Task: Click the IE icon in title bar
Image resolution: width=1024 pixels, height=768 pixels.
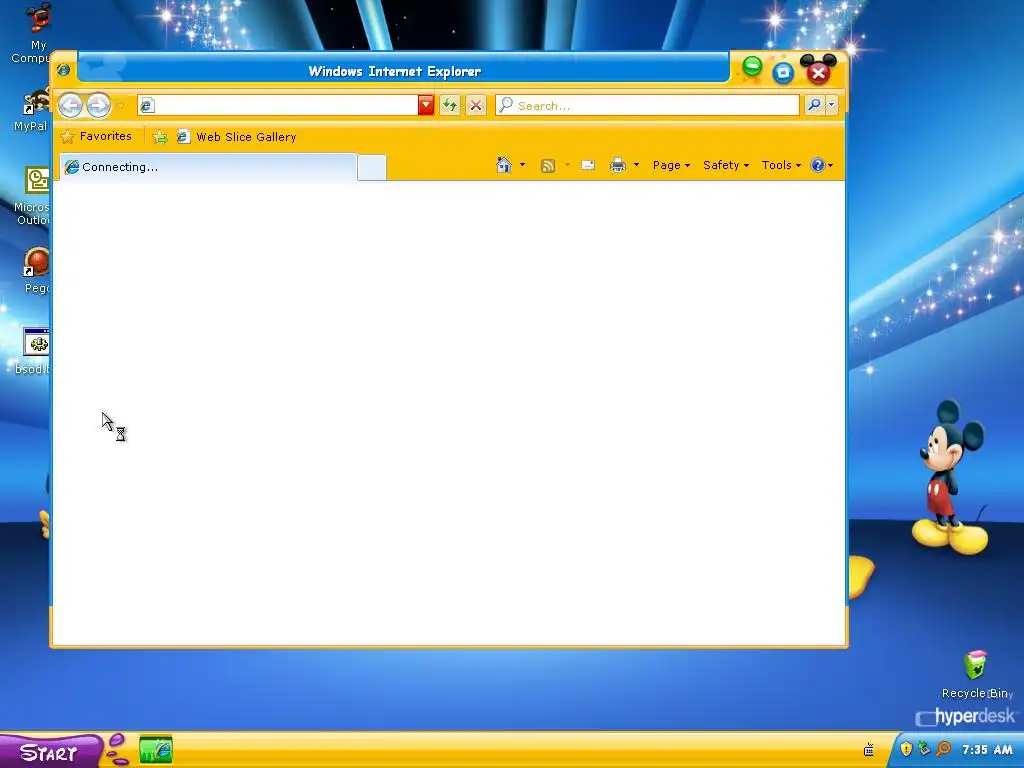Action: pyautogui.click(x=64, y=70)
